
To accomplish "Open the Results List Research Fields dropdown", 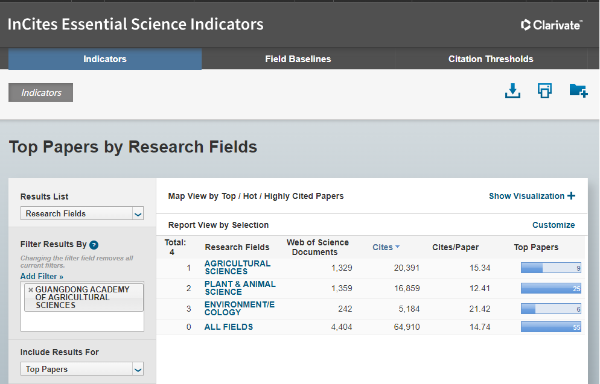I will tap(82, 213).
